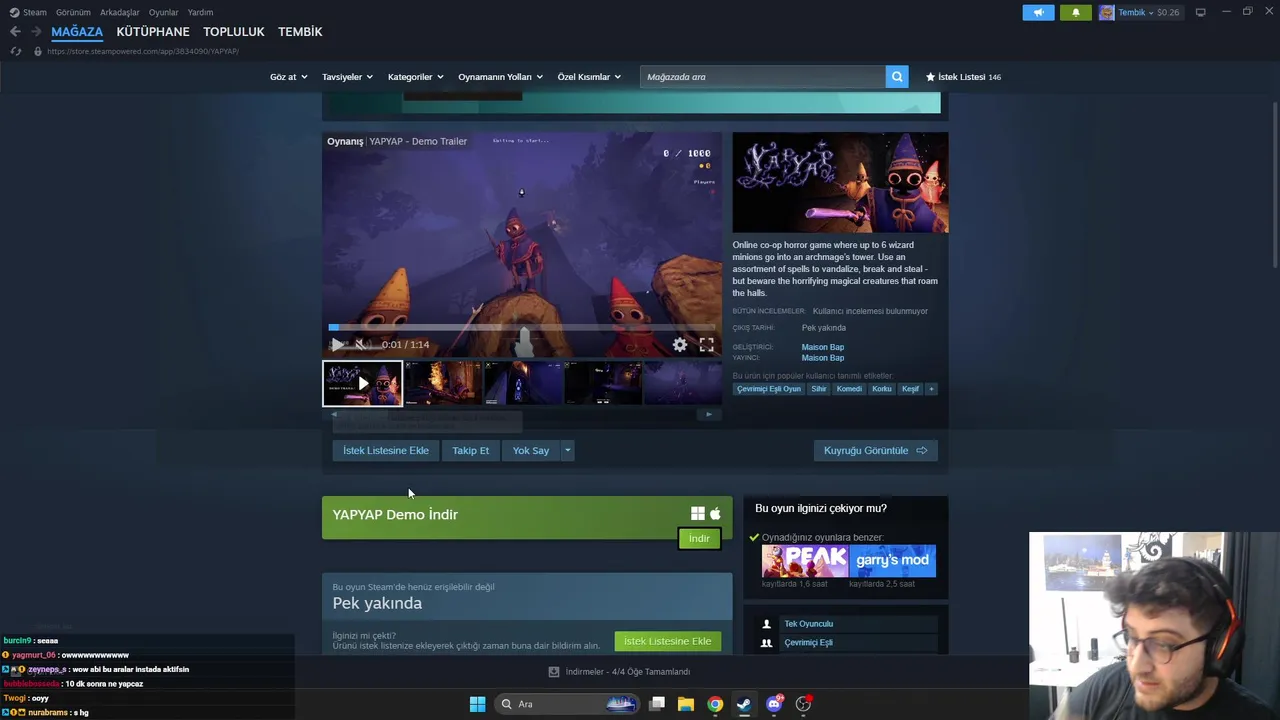The height and width of the screenshot is (720, 1280).
Task: Open the Yok Say dropdown arrow
Action: coord(567,450)
